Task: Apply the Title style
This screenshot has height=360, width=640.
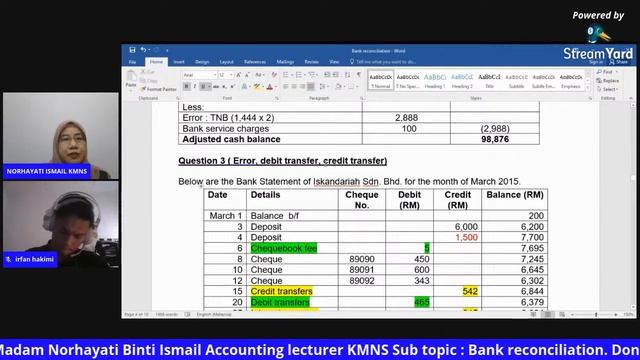Action: pyautogui.click(x=489, y=80)
